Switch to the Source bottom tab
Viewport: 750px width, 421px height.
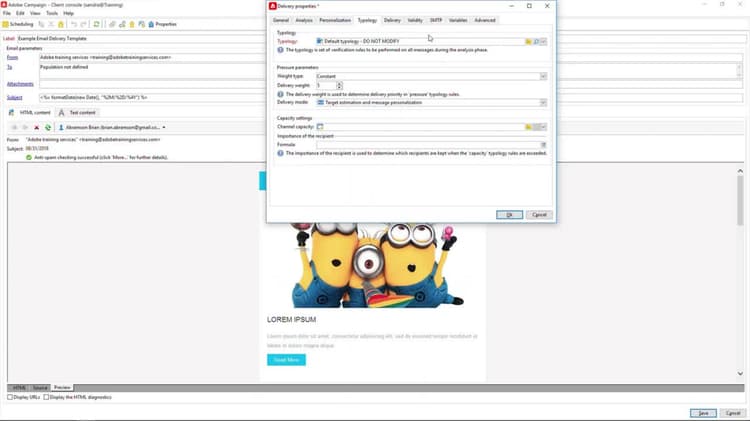pyautogui.click(x=40, y=388)
